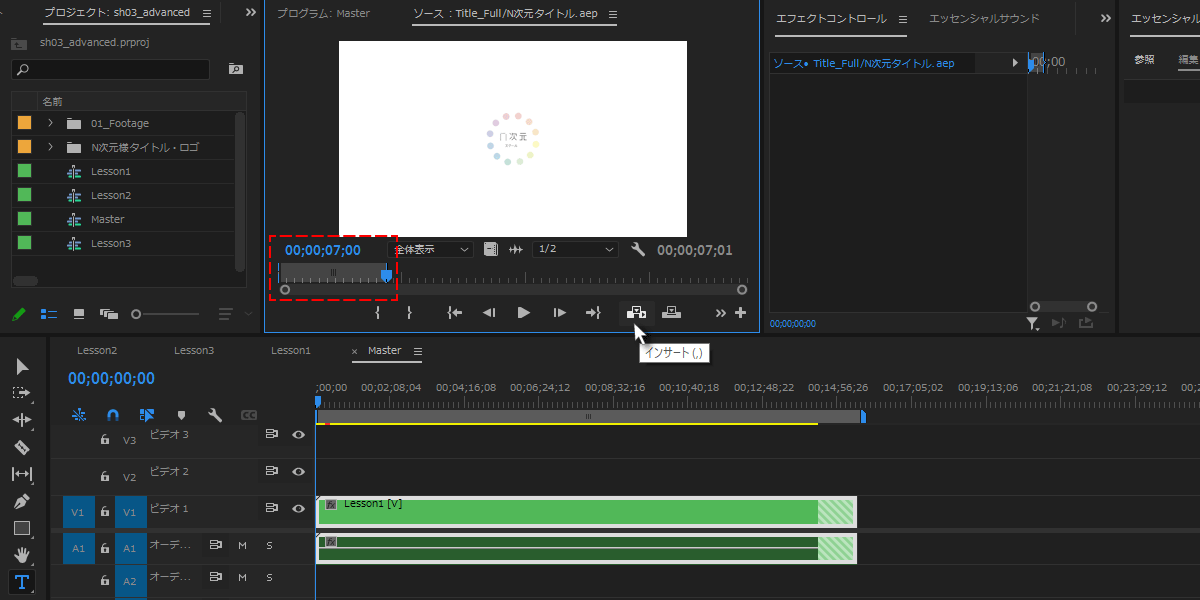Select the Master sequence in project panel
Viewport: 1200px width, 600px height.
point(108,219)
